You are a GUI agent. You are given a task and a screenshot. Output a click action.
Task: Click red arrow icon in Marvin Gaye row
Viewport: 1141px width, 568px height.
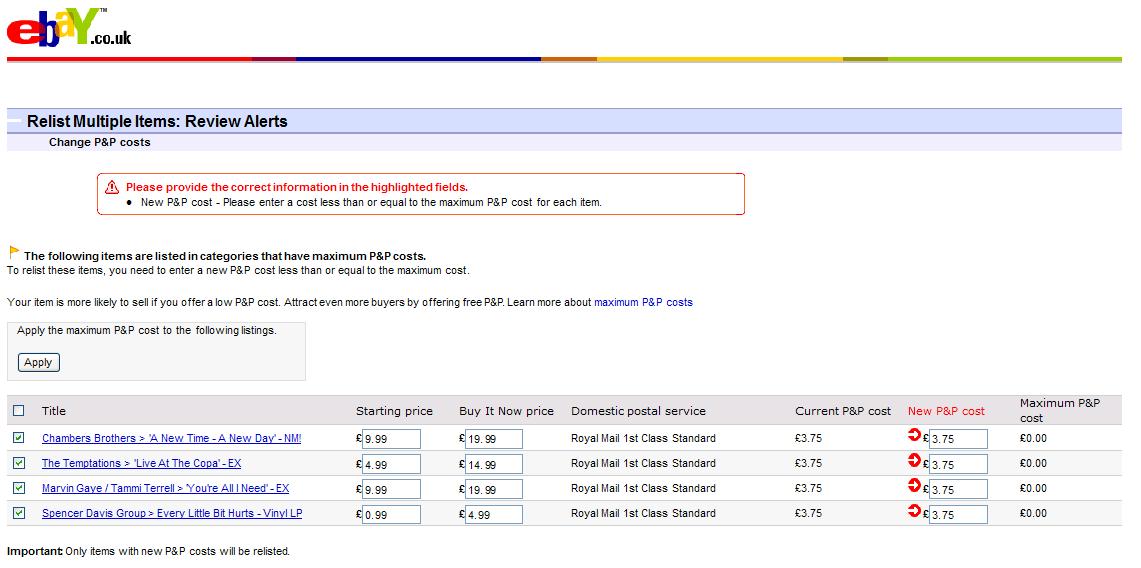[x=915, y=485]
